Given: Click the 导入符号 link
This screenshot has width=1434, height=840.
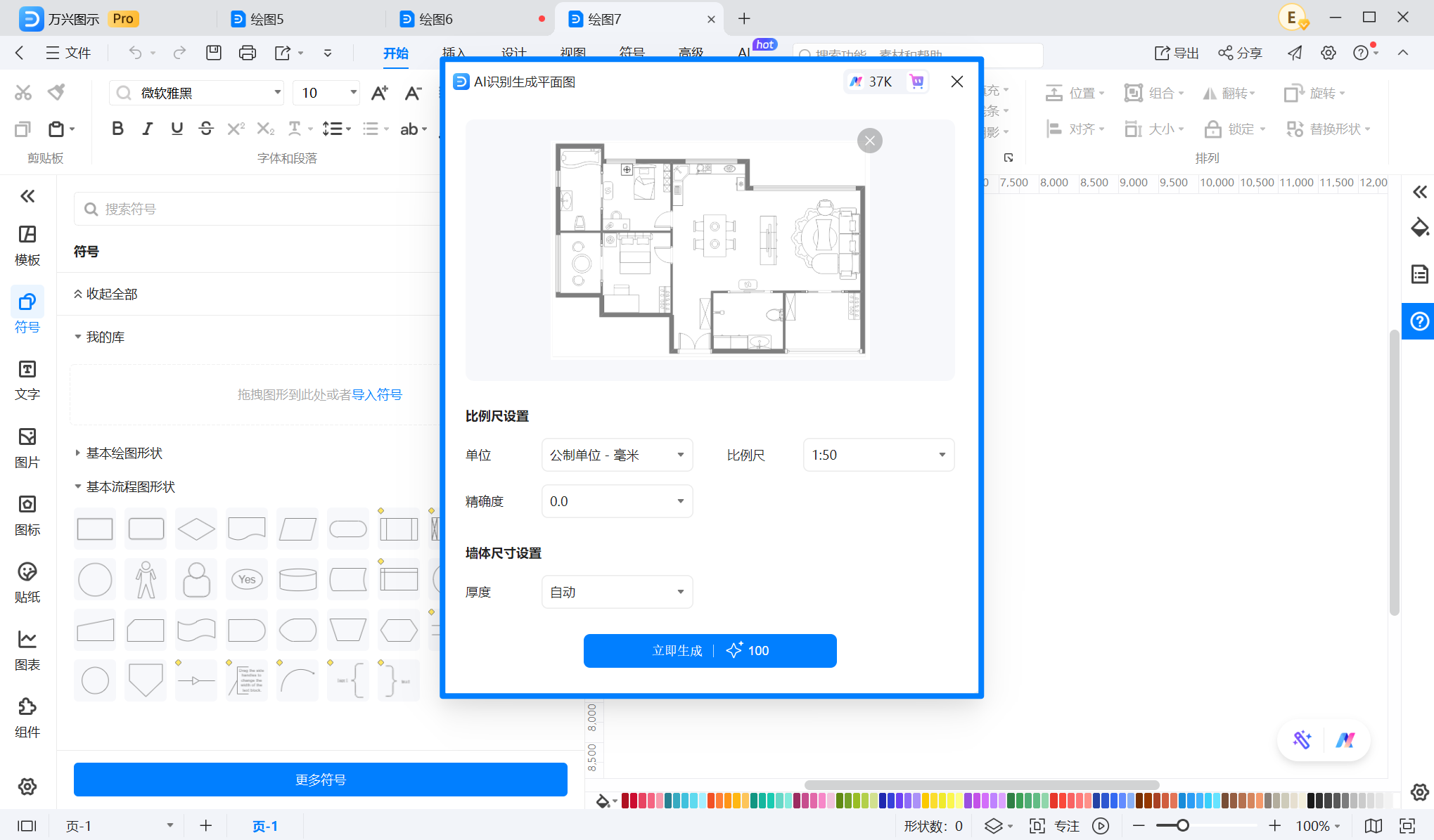Looking at the screenshot, I should pyautogui.click(x=377, y=394).
